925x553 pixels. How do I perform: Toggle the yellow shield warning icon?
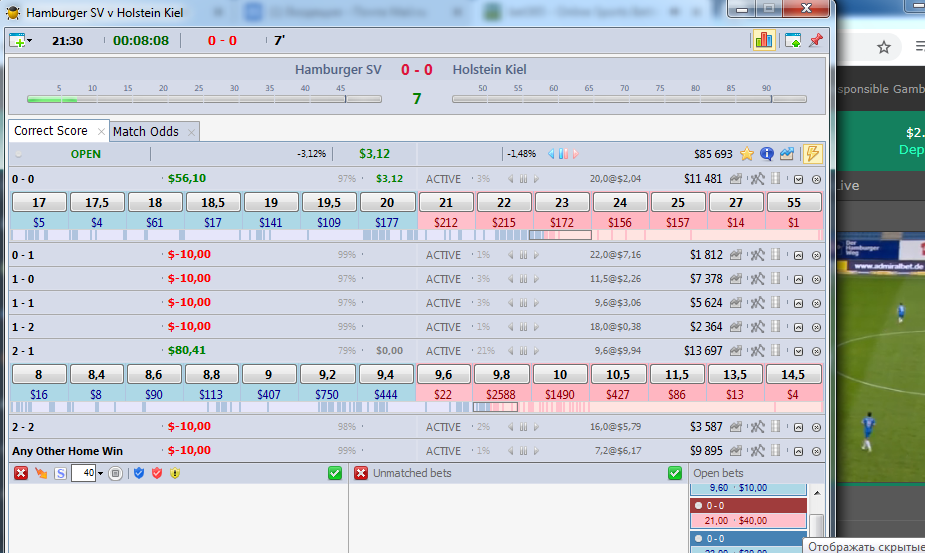175,473
